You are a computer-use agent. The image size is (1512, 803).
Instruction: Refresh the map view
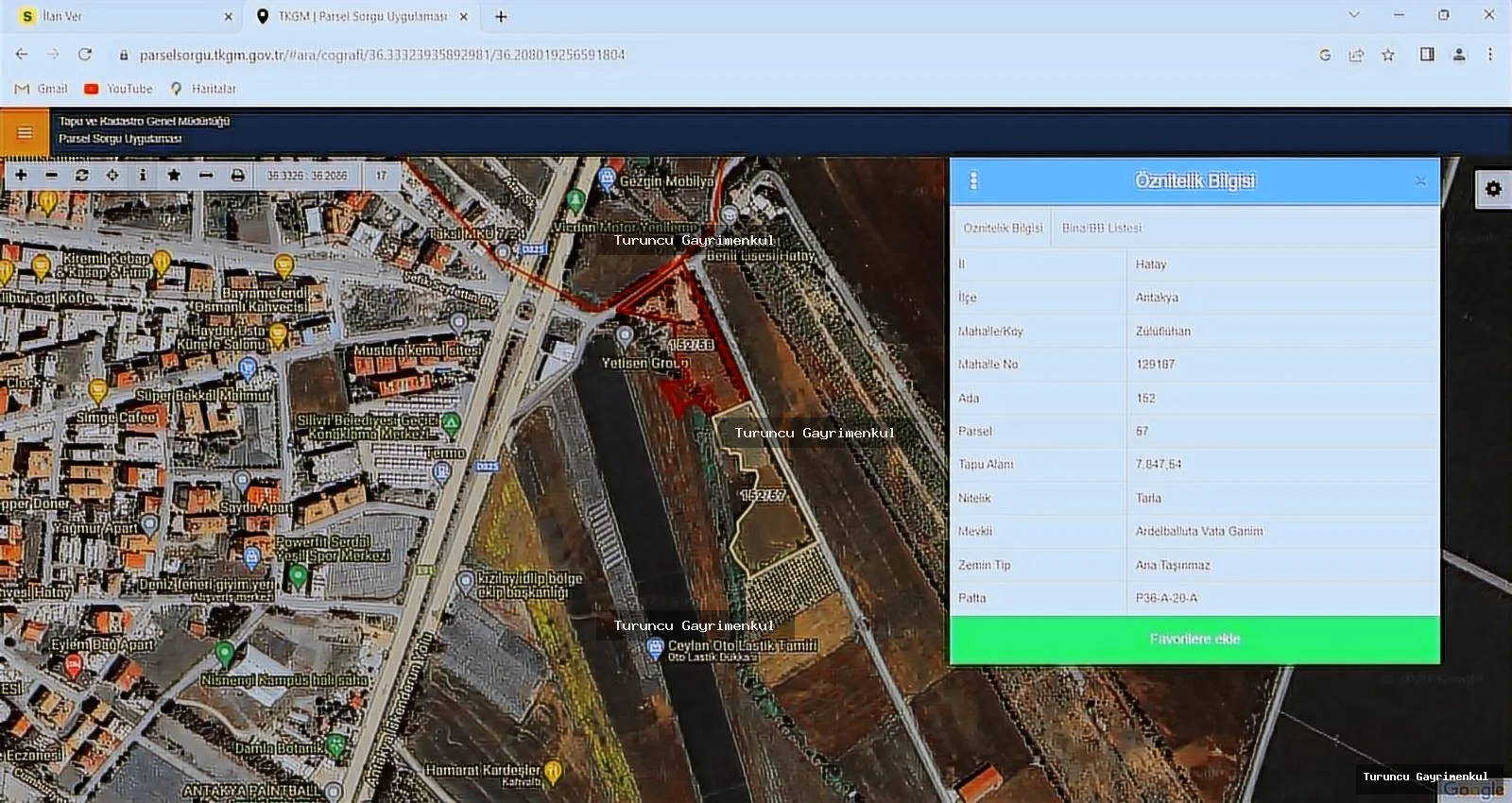click(82, 176)
